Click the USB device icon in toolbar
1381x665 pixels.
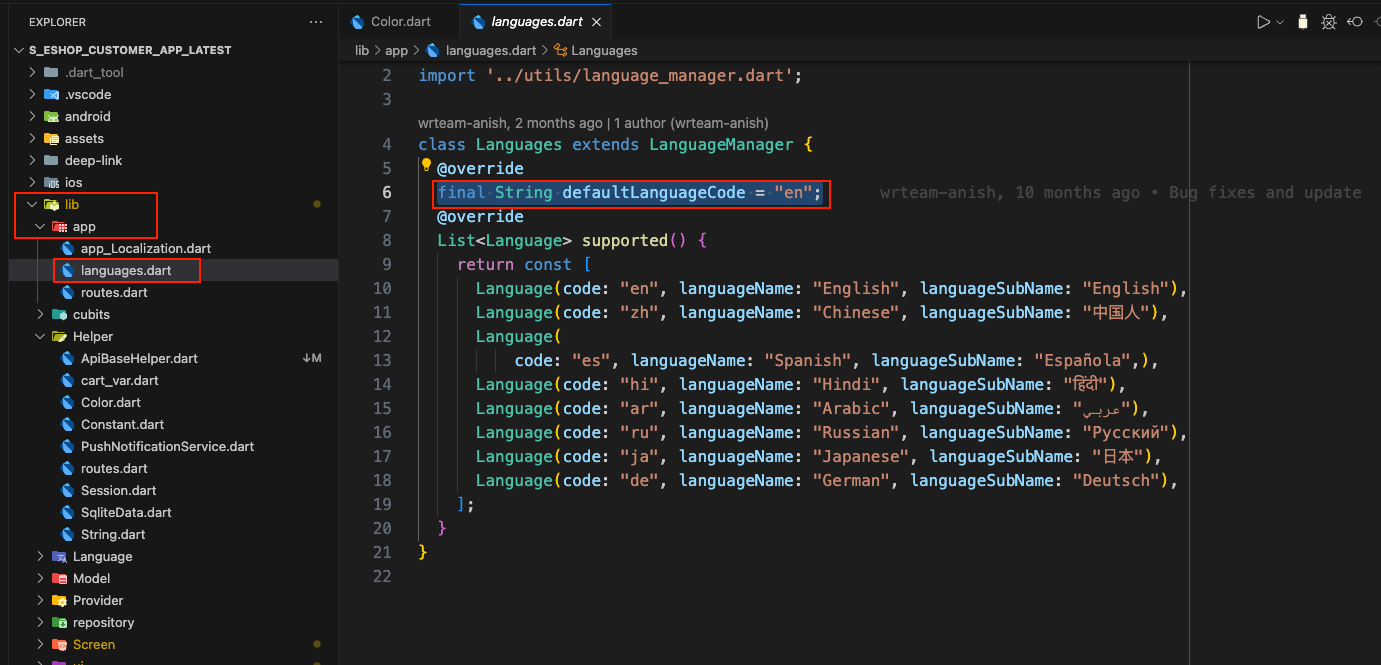pyautogui.click(x=1302, y=22)
